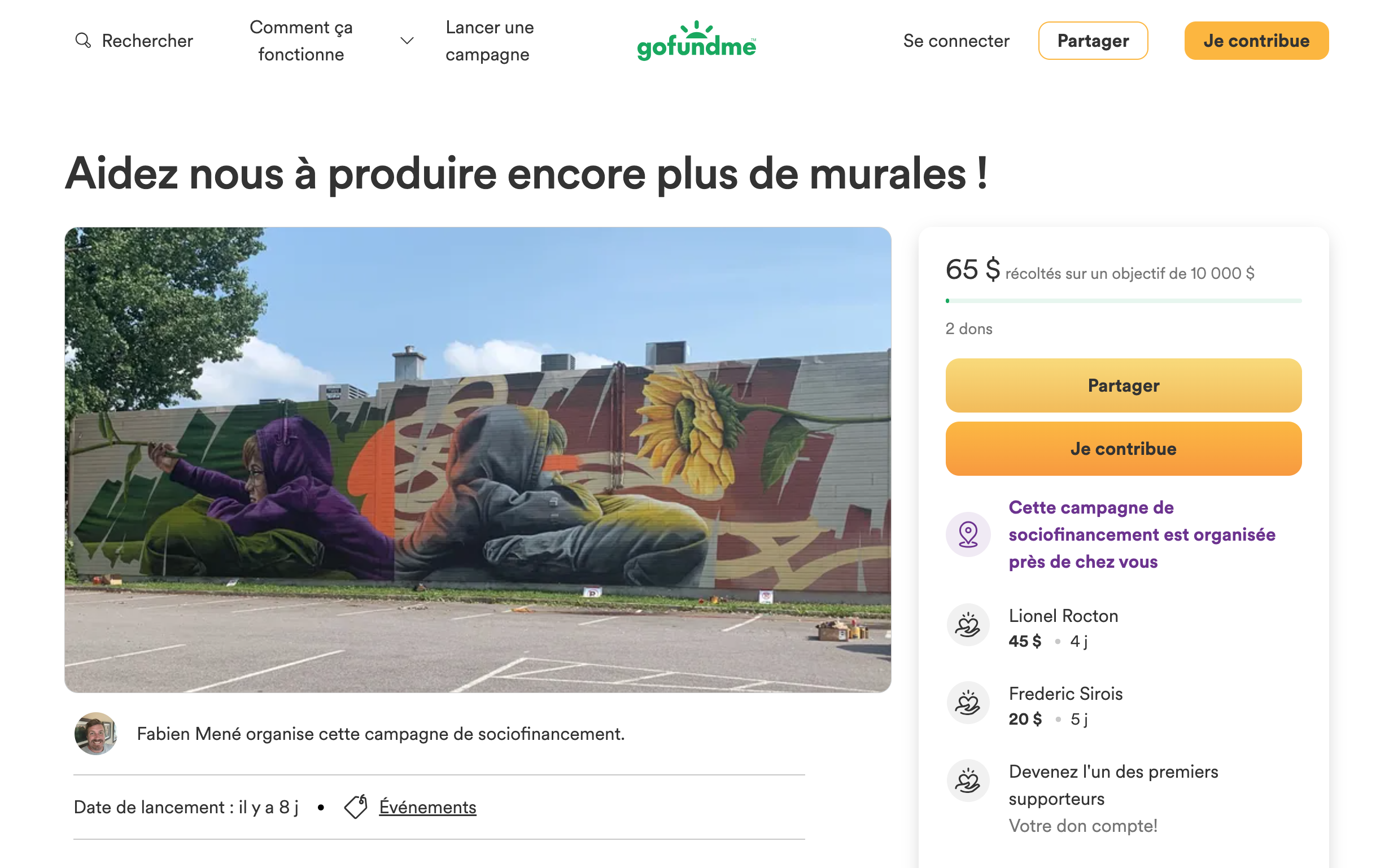Open the GoFundMe logo homepage link
1389x868 pixels.
(696, 40)
